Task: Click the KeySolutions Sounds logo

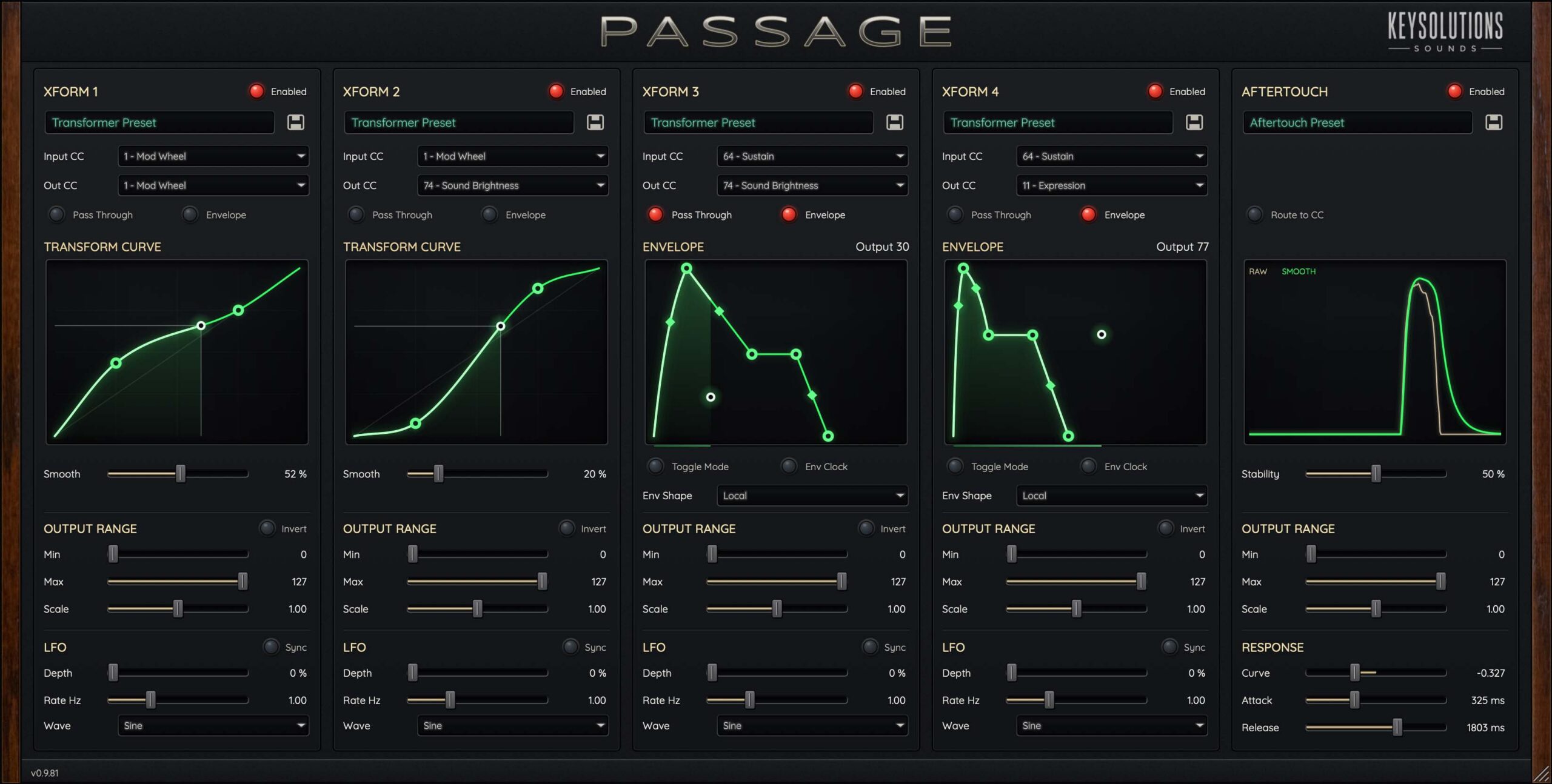Action: coord(1445,32)
